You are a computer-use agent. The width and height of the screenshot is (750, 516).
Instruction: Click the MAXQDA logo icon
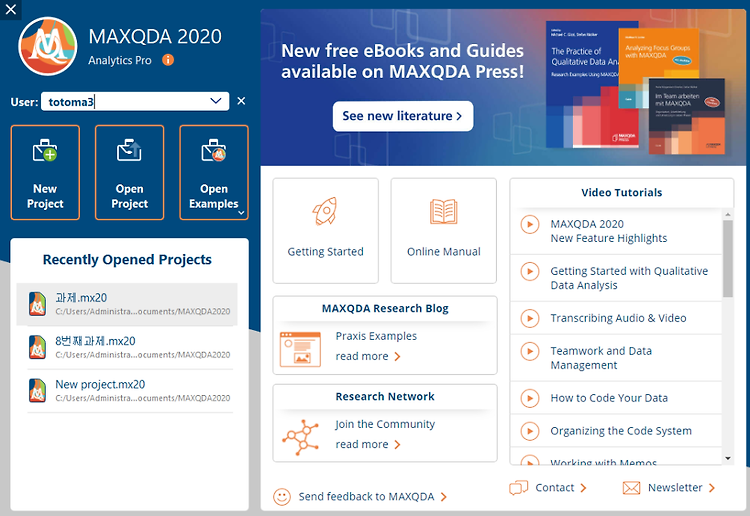coord(48,46)
